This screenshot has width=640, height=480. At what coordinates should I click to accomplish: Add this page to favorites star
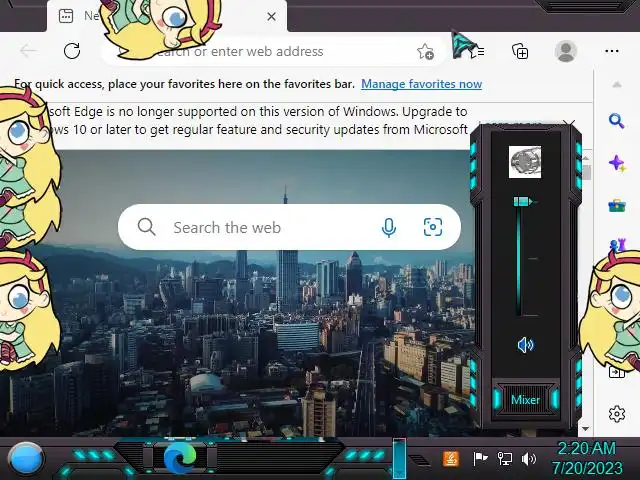pos(425,51)
